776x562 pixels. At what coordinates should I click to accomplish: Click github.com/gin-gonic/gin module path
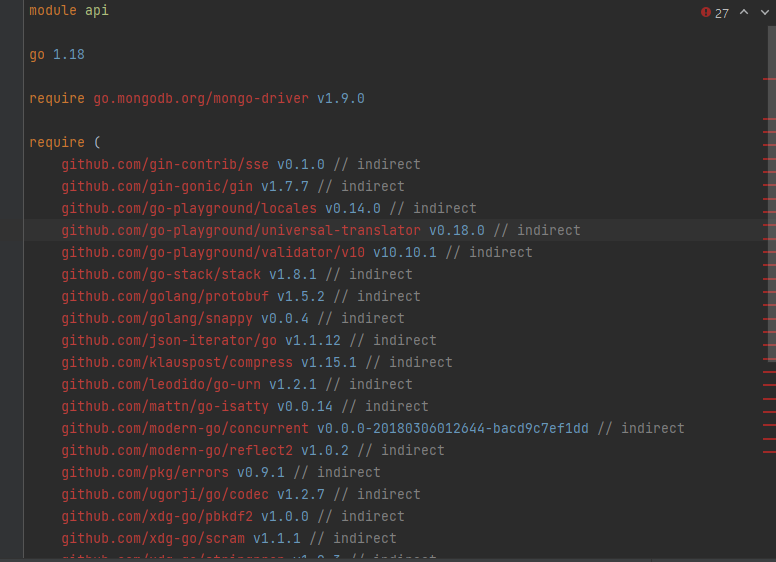point(157,187)
